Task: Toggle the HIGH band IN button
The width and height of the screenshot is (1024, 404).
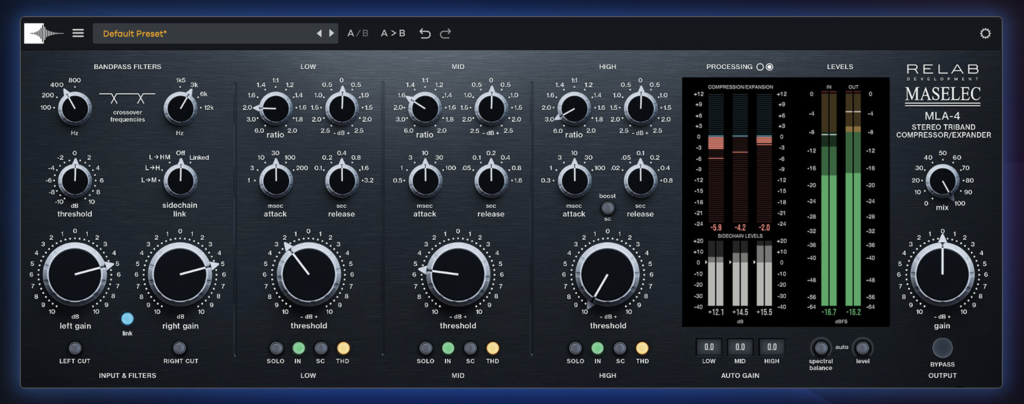Action: (x=598, y=348)
